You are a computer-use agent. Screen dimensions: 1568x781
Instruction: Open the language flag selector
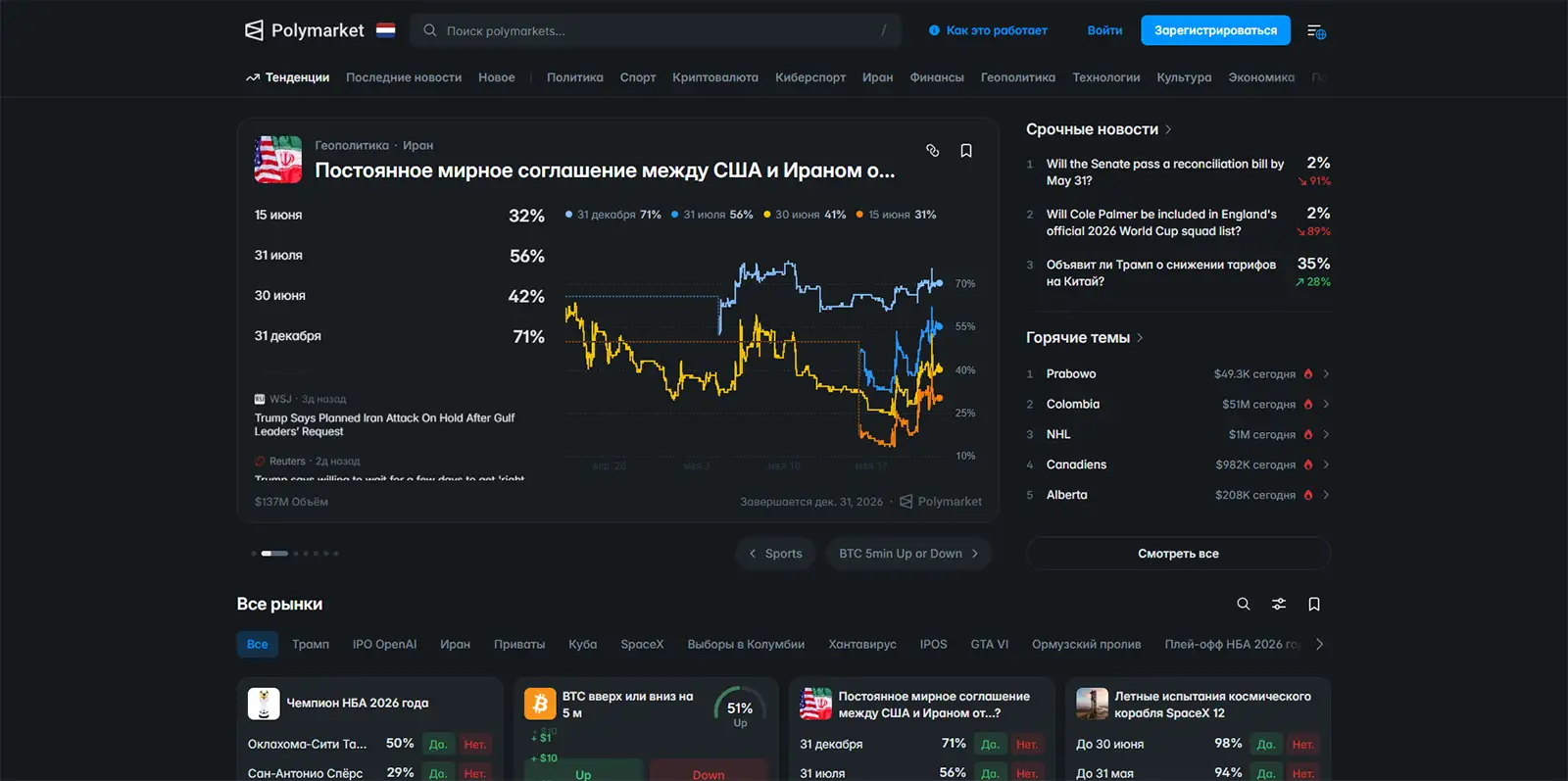point(386,30)
